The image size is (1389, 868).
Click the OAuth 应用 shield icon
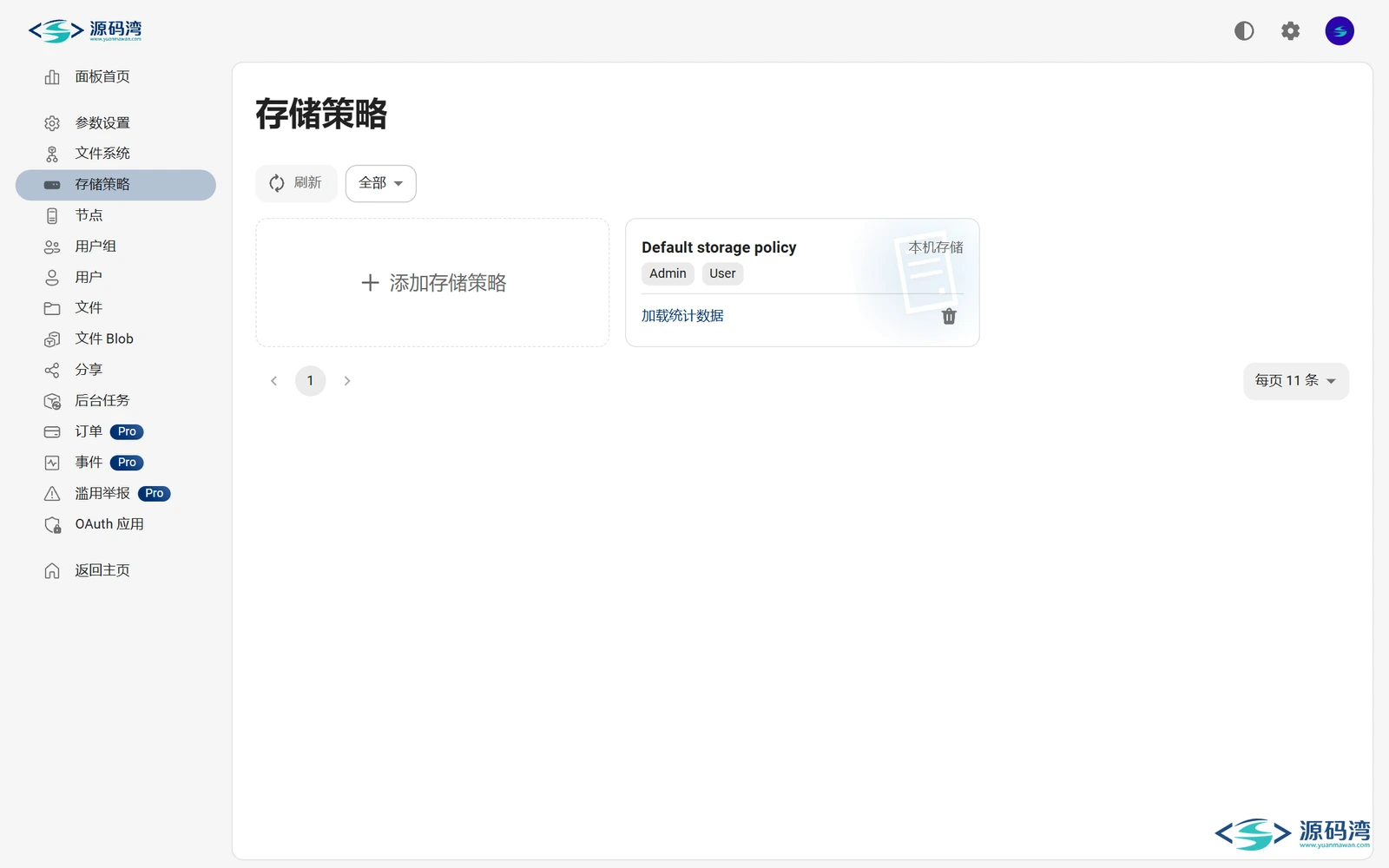point(52,525)
